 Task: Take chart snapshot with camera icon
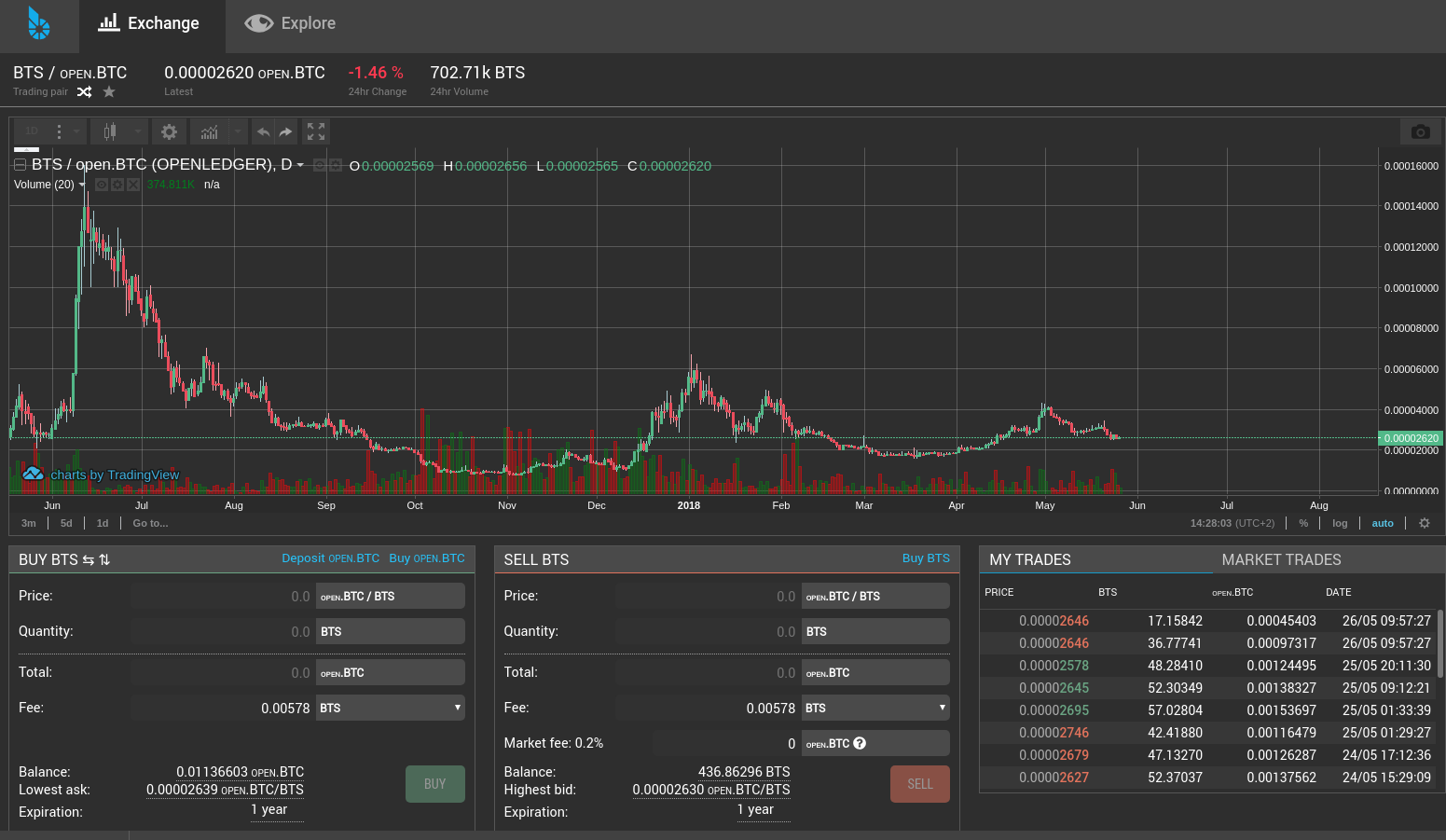point(1420,131)
